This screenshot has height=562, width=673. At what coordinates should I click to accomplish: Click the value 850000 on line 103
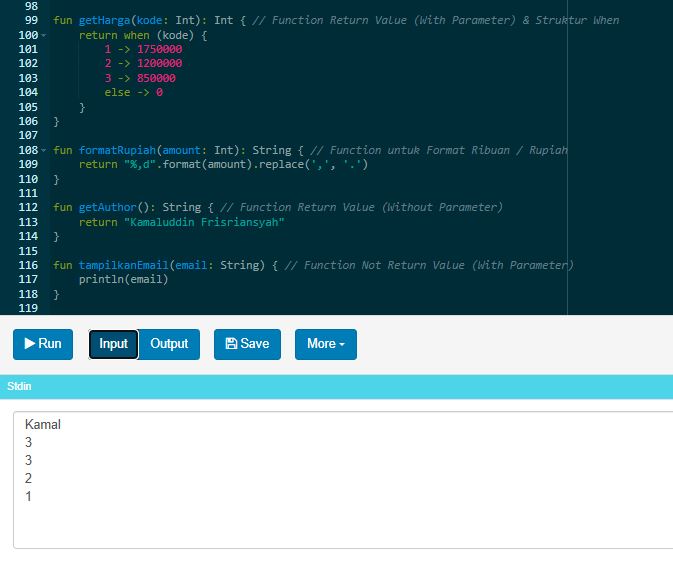(x=156, y=78)
